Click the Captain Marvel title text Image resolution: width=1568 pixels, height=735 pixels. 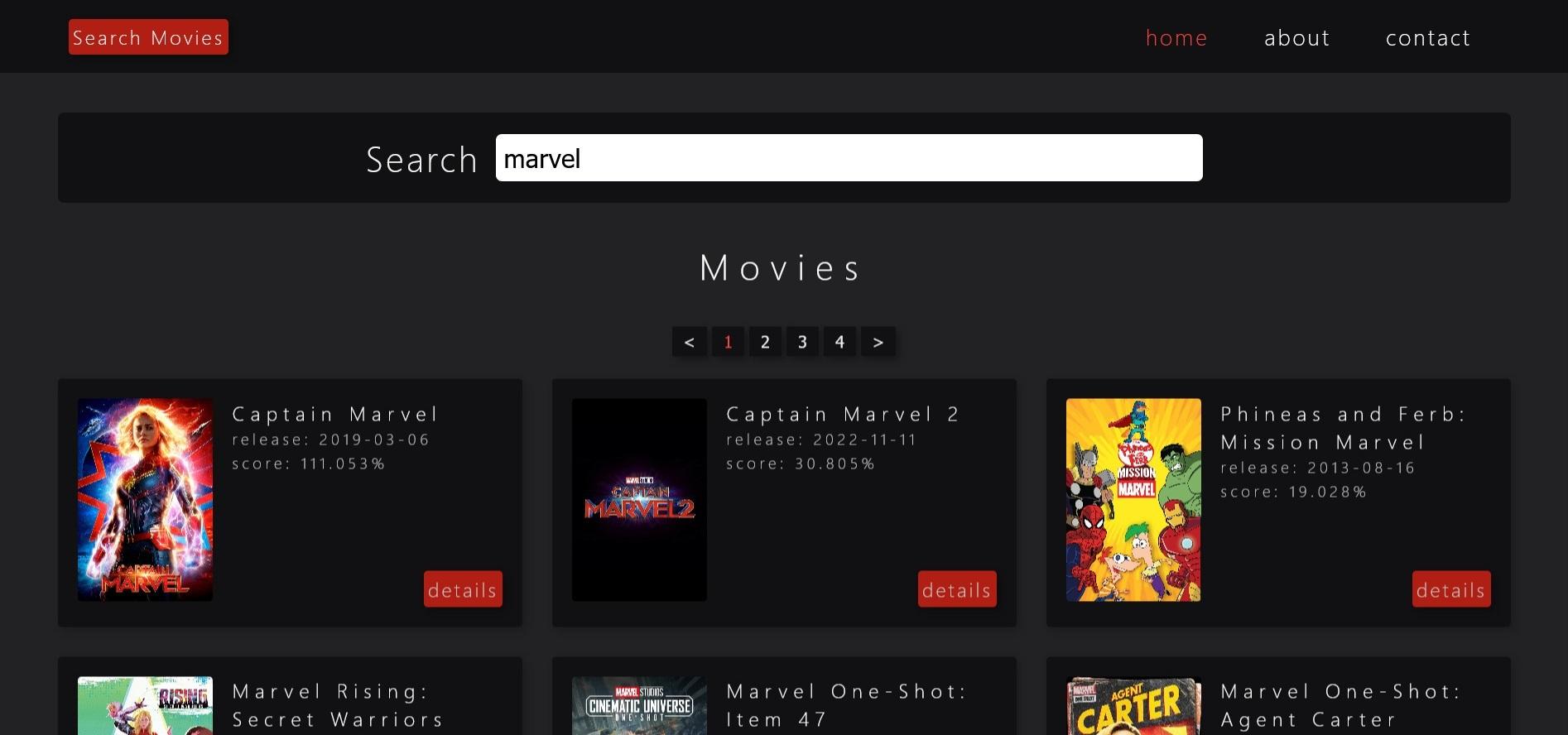point(335,414)
